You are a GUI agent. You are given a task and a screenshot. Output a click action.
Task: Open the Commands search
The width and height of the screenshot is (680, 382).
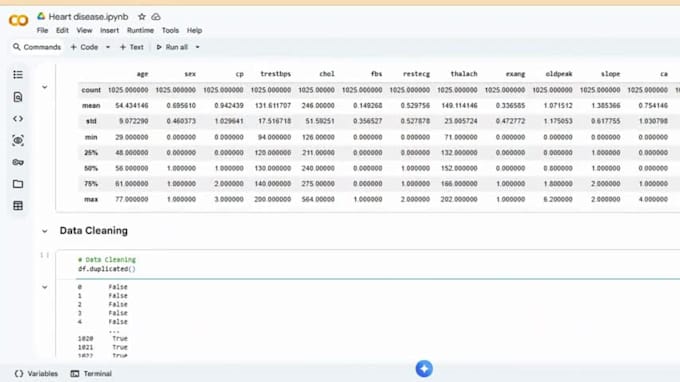(37, 47)
